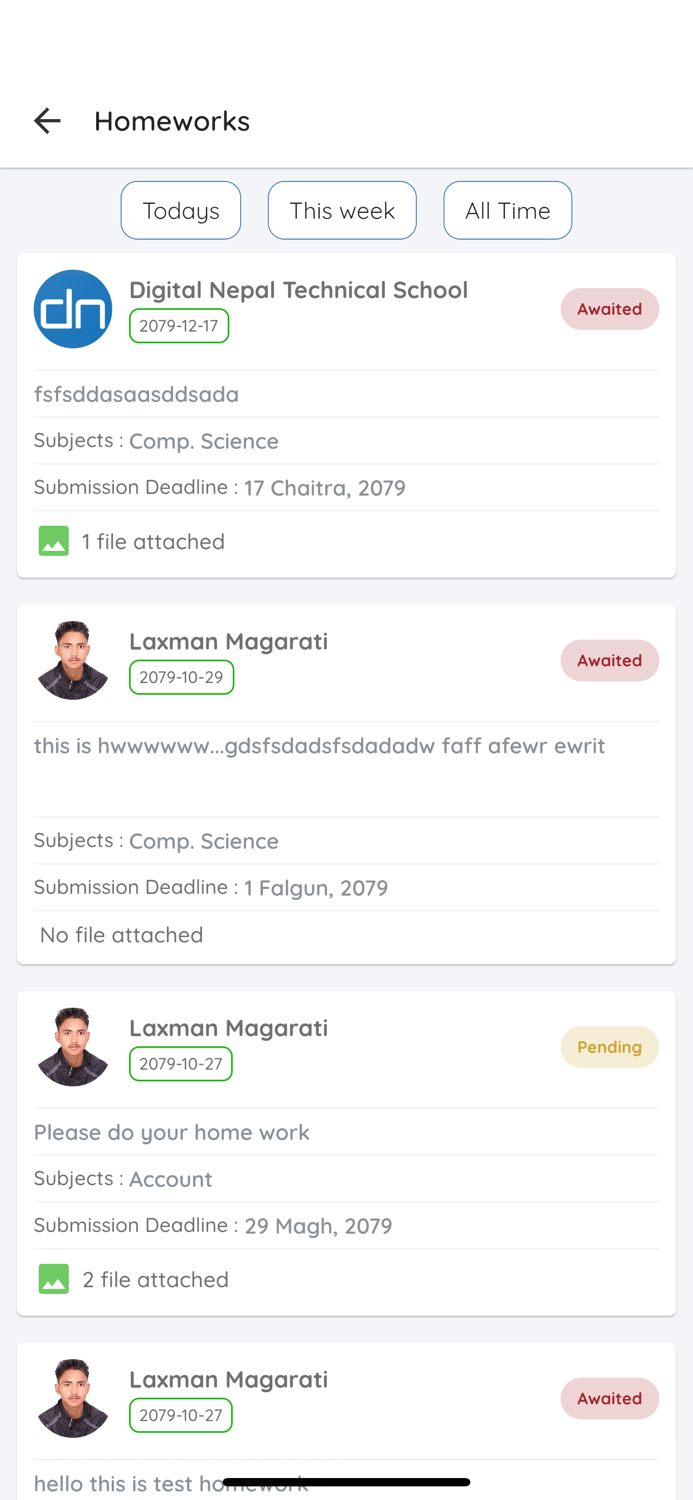Select the All Time filter
The width and height of the screenshot is (693, 1500).
click(x=507, y=210)
